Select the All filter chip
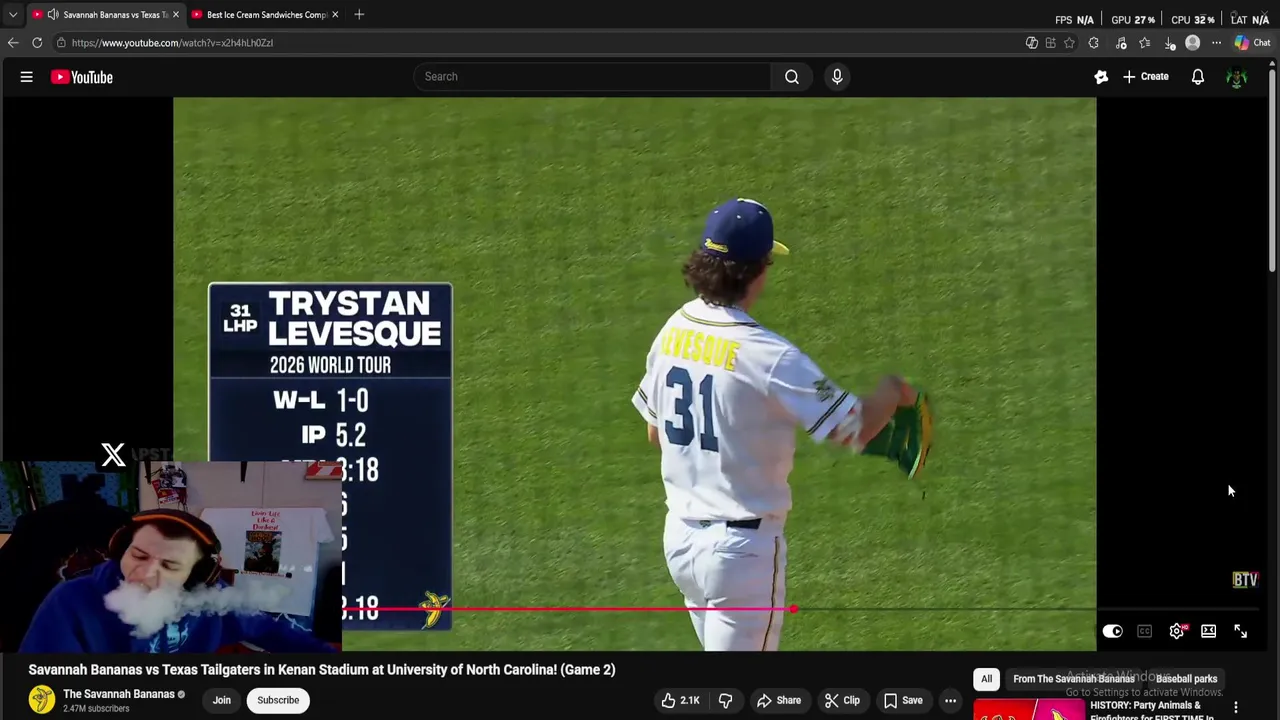1280x720 pixels. click(986, 679)
